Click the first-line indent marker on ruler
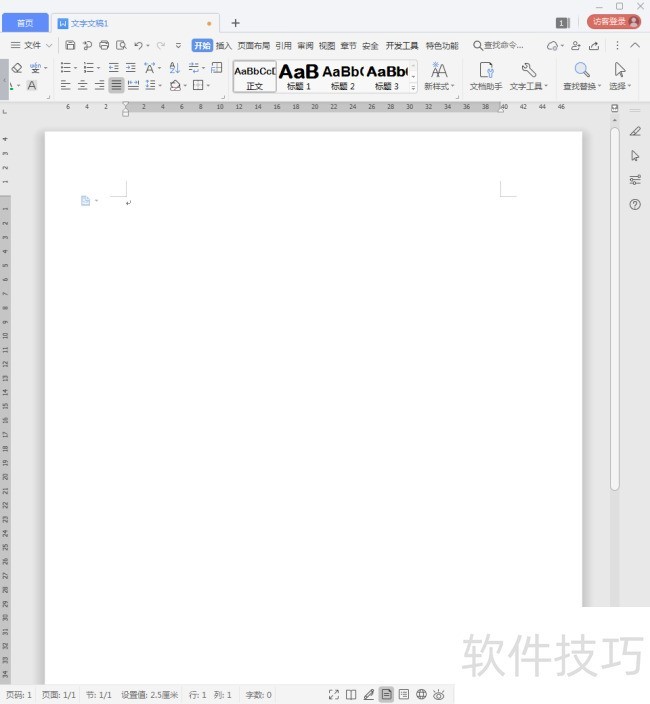The image size is (650, 704). (x=126, y=104)
